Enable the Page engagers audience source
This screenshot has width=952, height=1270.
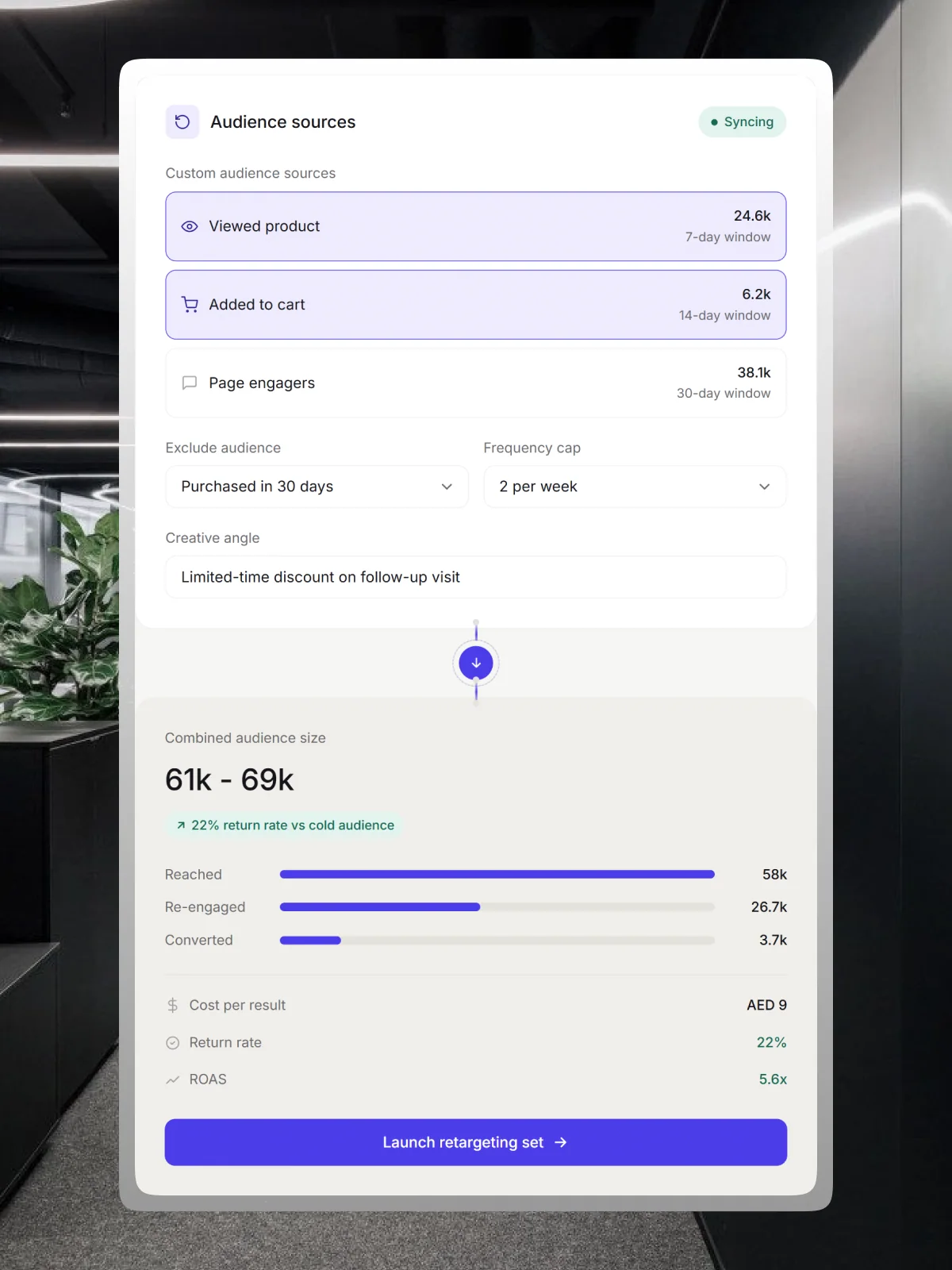(x=476, y=383)
